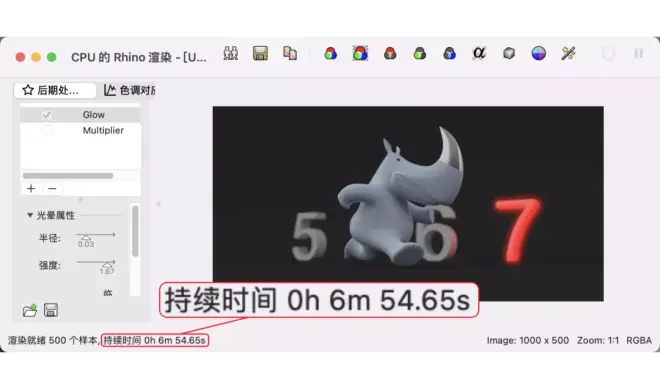Click the faded circular render button
660x389 pixels.
point(609,53)
